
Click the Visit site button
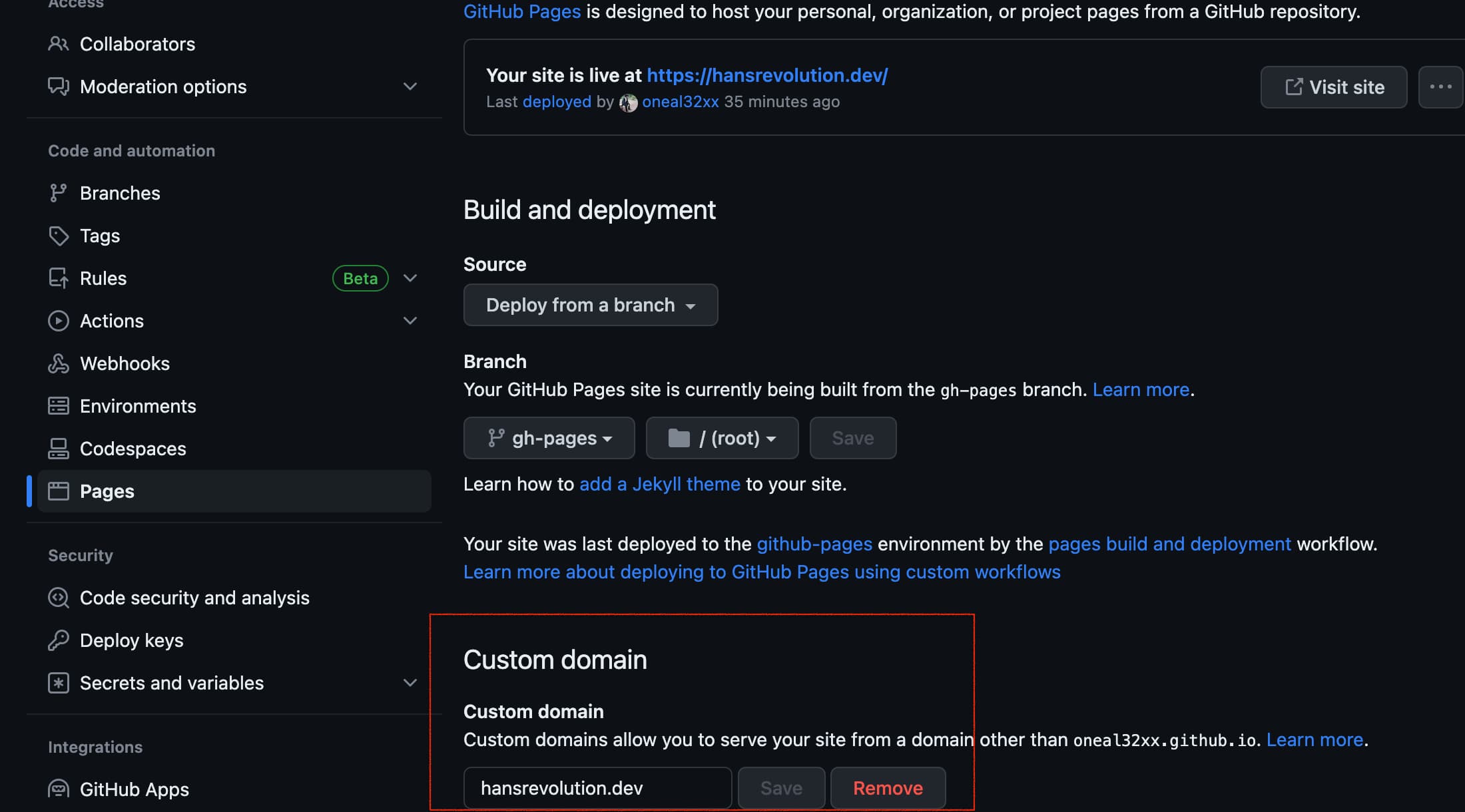point(1334,87)
